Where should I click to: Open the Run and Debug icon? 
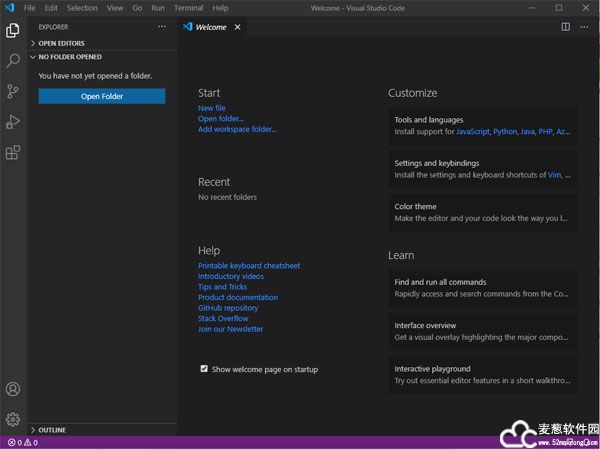coord(13,122)
